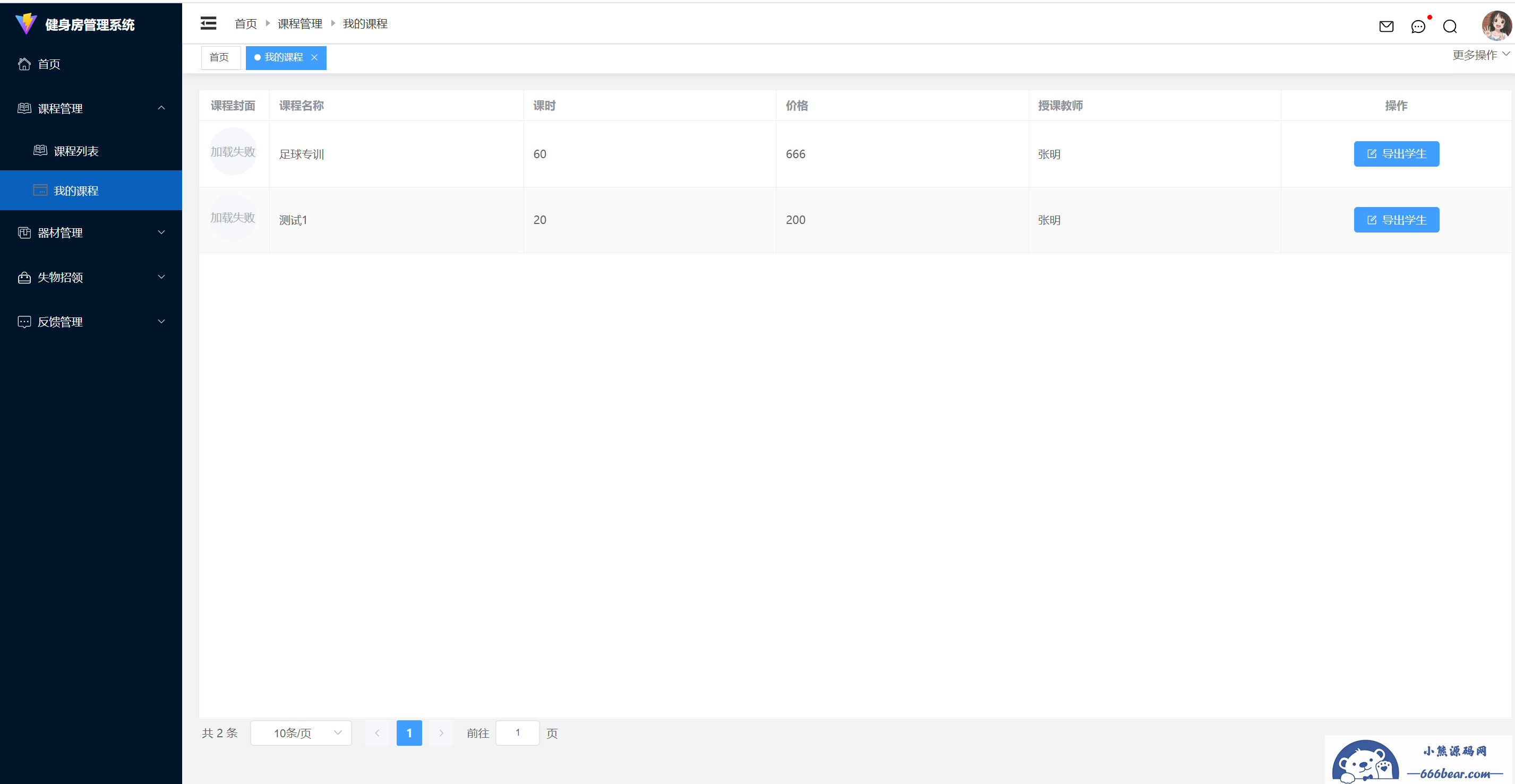Click the 器材管理 icon
This screenshot has width=1515, height=784.
24,232
